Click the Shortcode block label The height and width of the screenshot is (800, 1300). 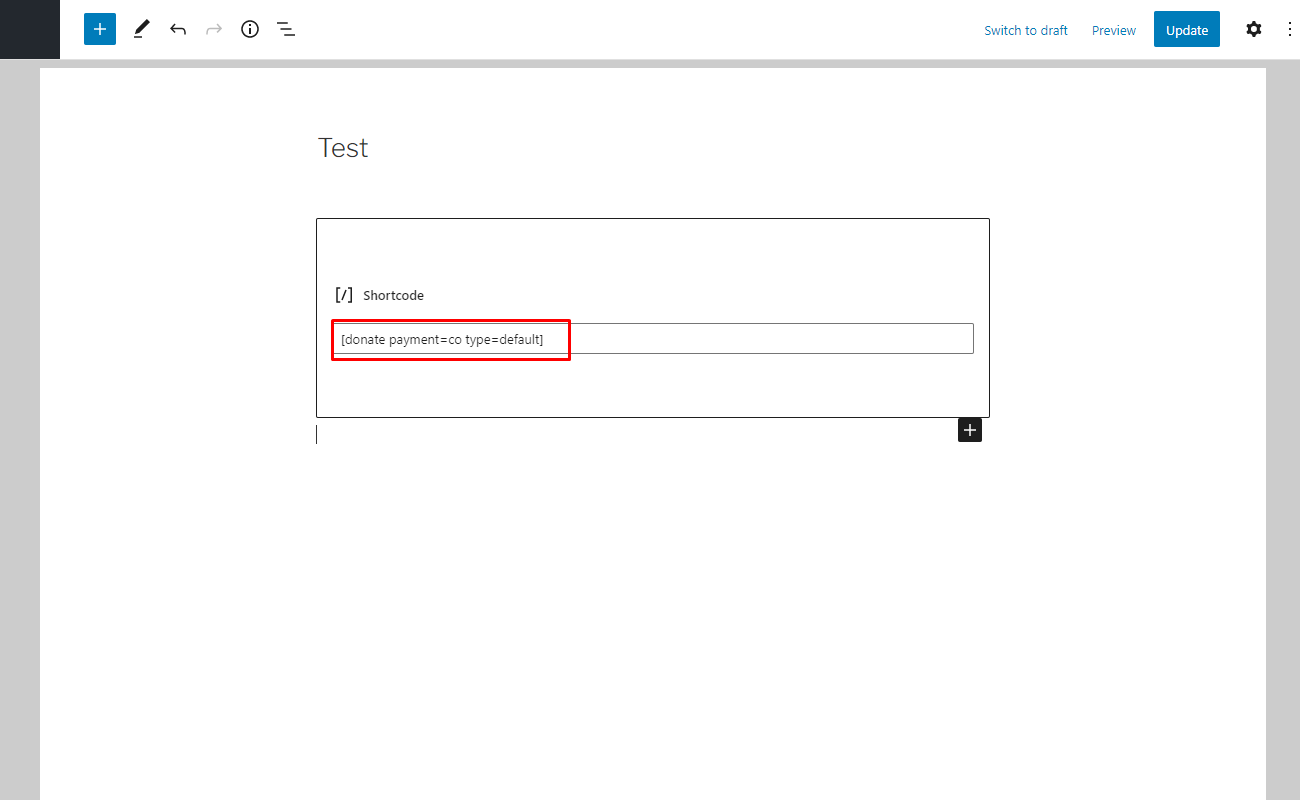click(393, 295)
